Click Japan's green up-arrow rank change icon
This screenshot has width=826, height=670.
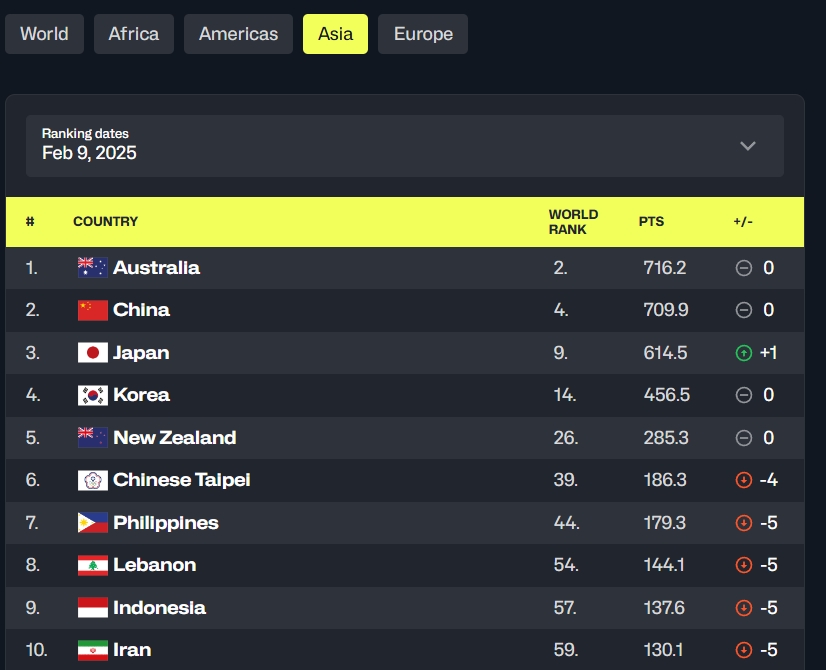(x=743, y=353)
